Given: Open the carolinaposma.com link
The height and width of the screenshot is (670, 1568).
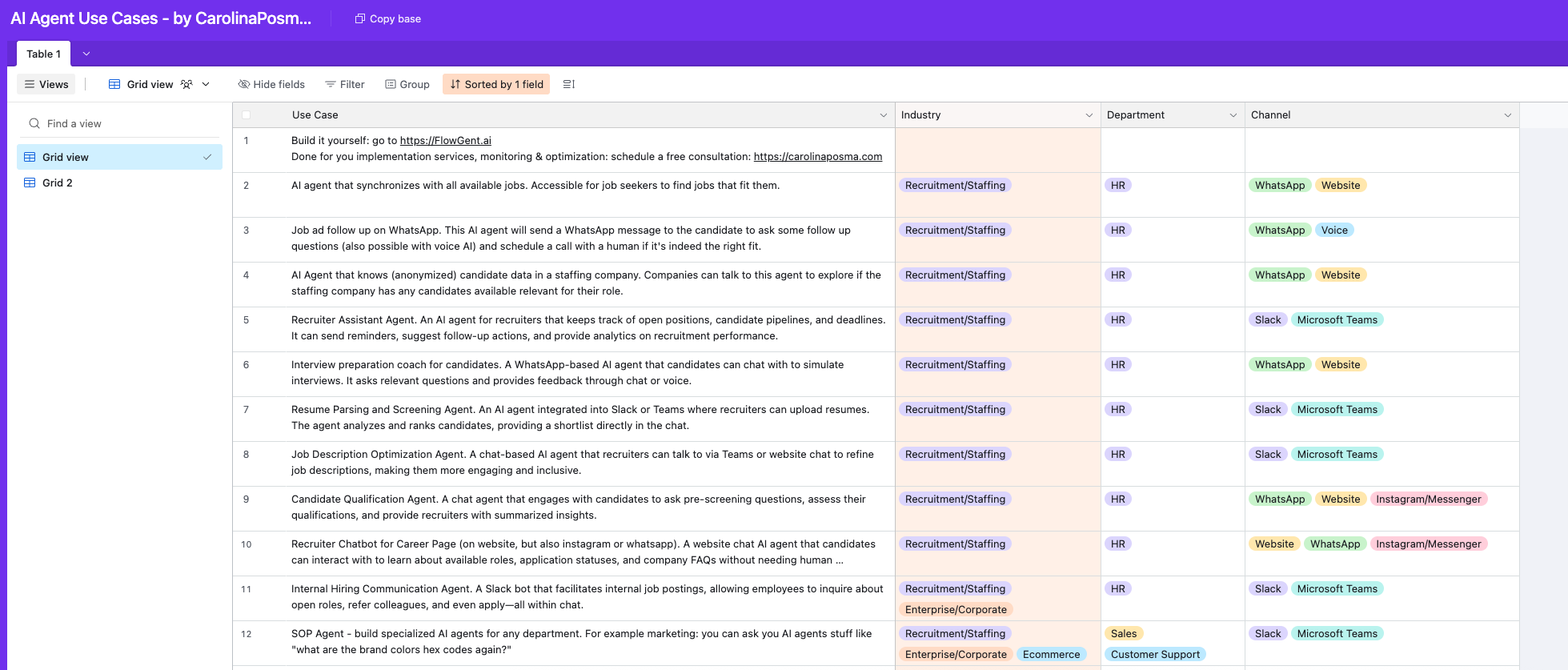Looking at the screenshot, I should 817,156.
